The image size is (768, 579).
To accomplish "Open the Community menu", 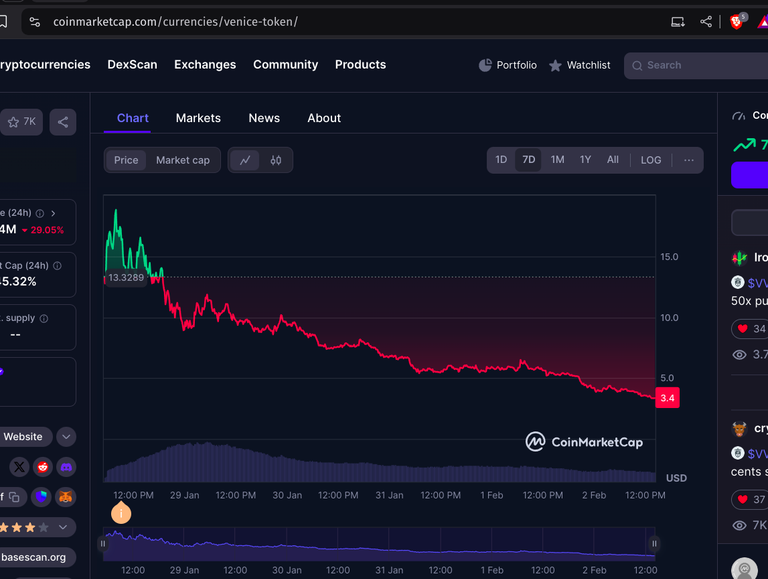I will (x=286, y=65).
